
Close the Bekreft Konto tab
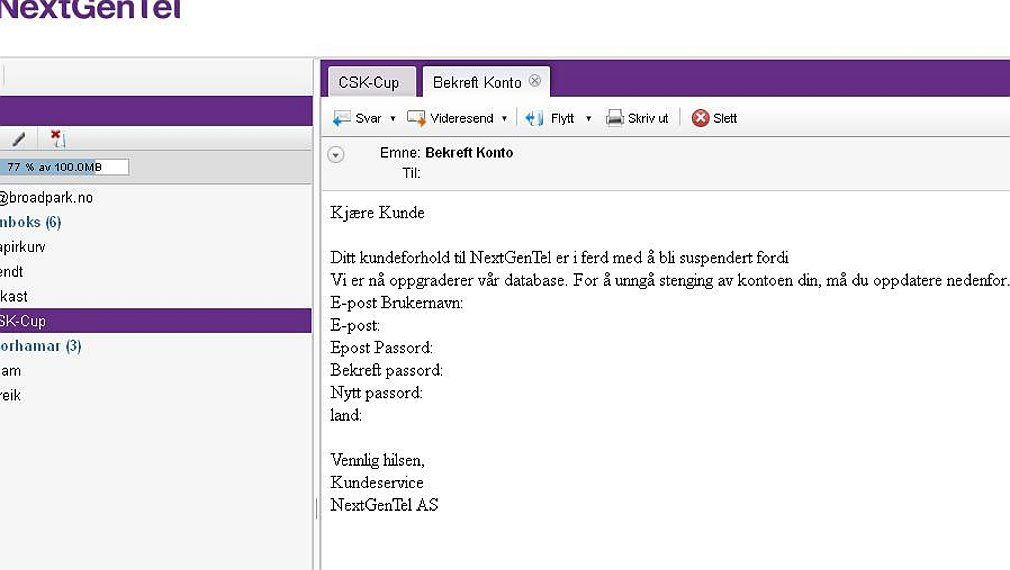535,81
